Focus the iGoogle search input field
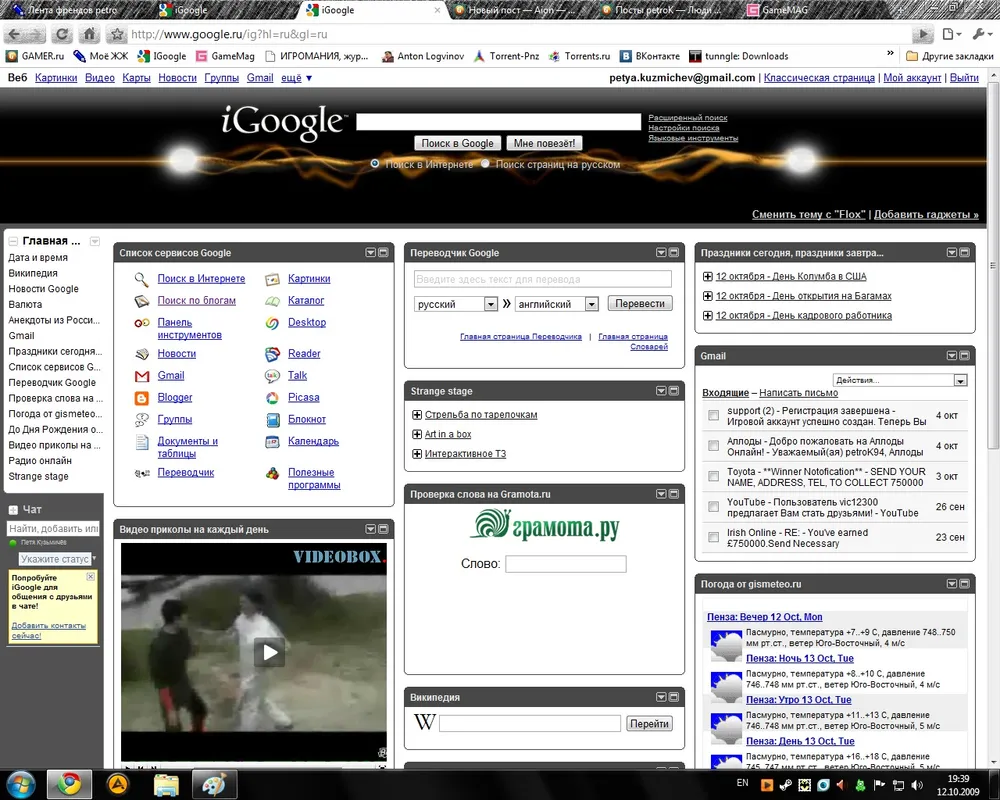Viewport: 1000px width, 800px height. (498, 122)
